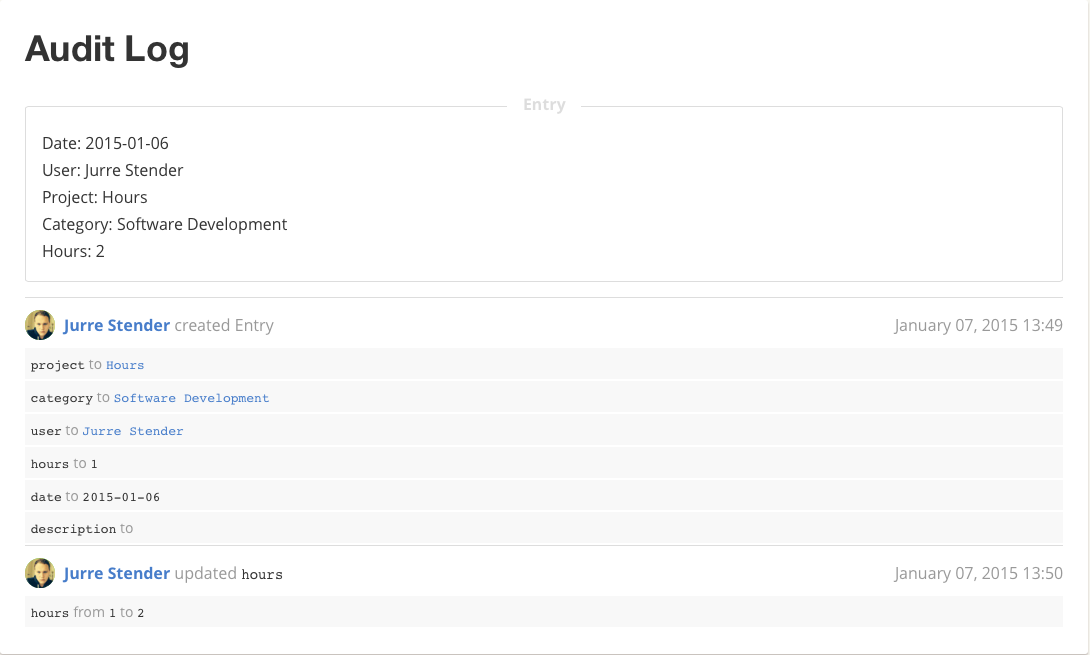Viewport: 1090px width, 655px height.
Task: Click User: Jurre Stender text
Action: click(x=113, y=170)
